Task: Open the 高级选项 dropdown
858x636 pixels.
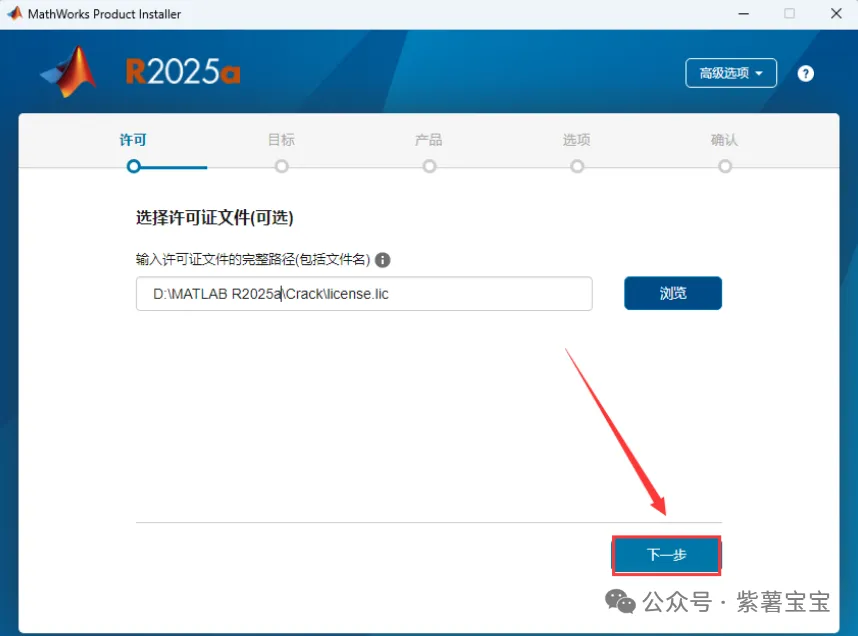Action: coord(731,73)
